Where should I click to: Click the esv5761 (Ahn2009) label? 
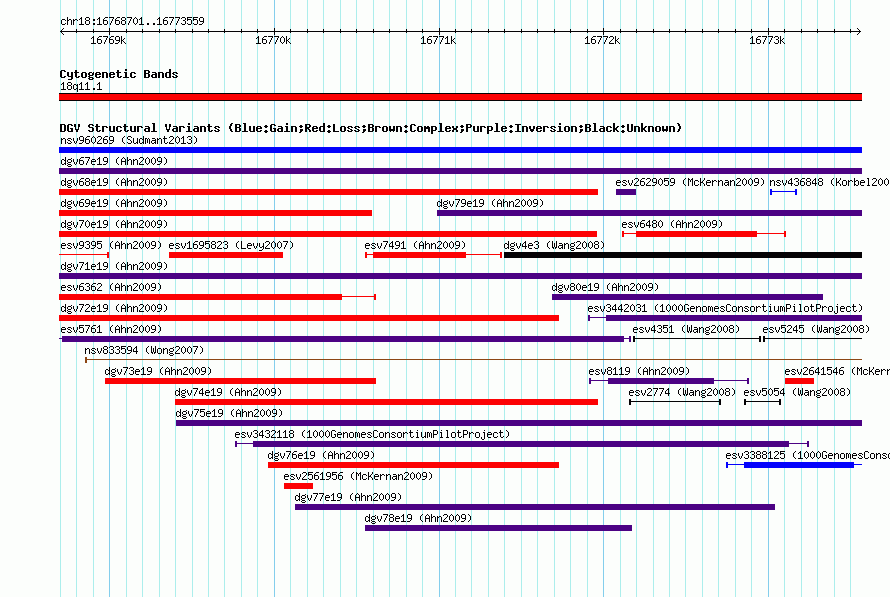click(111, 329)
